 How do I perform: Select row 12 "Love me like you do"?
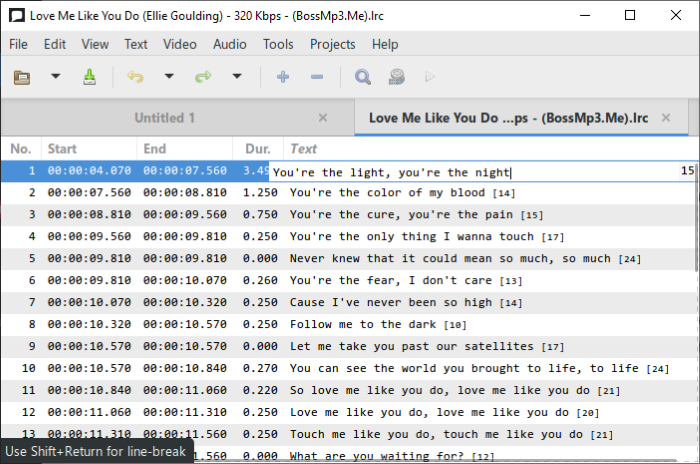348,412
